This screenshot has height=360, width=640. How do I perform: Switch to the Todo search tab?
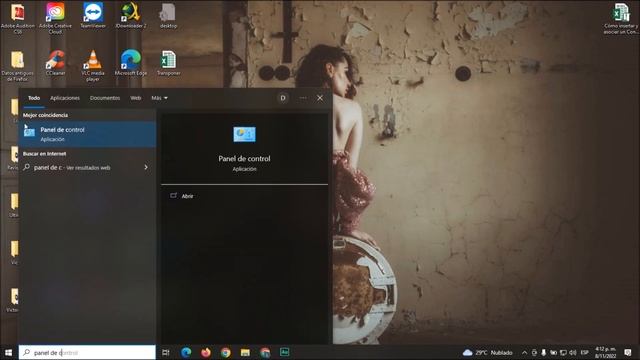[34, 98]
